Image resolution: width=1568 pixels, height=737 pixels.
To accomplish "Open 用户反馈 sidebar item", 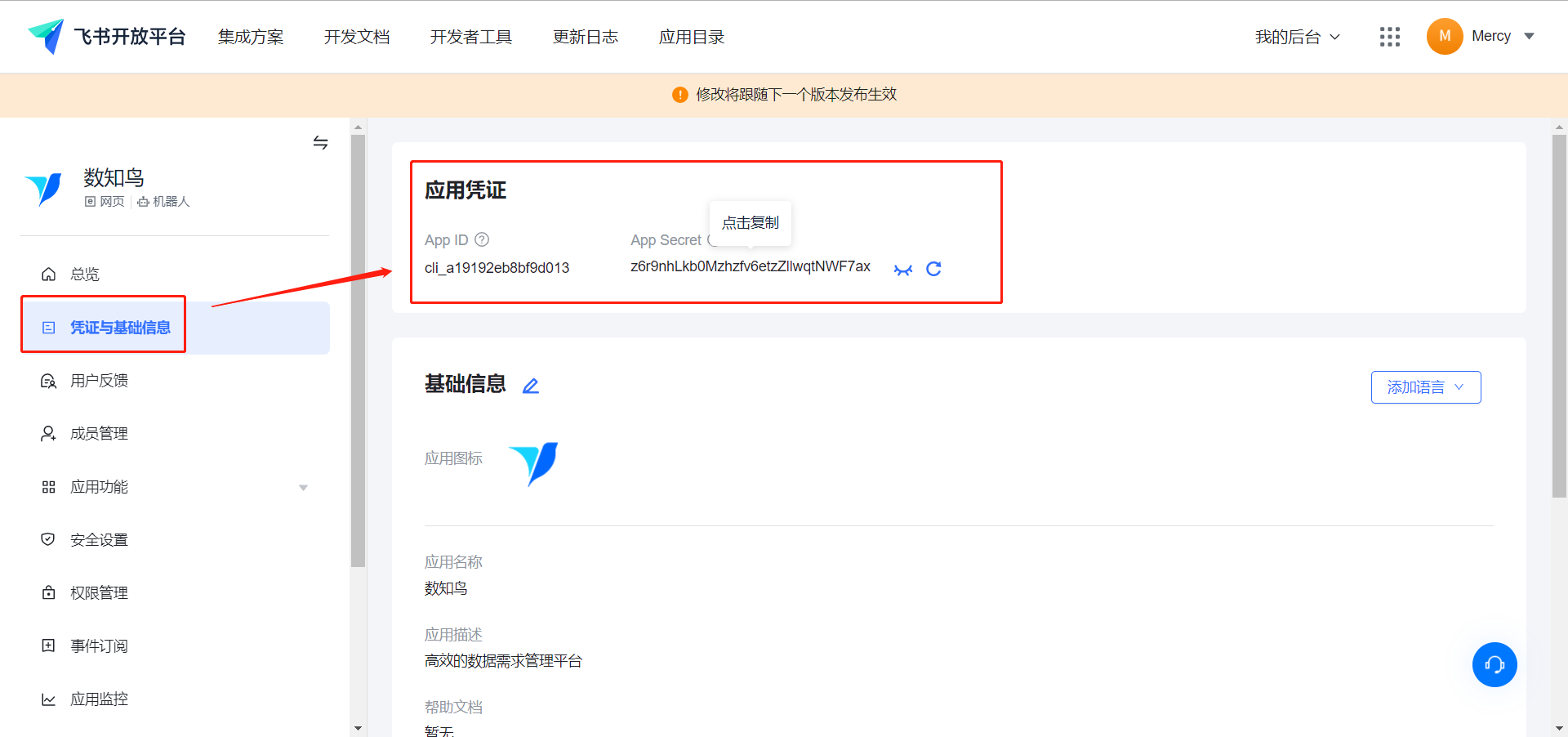I will coord(175,381).
